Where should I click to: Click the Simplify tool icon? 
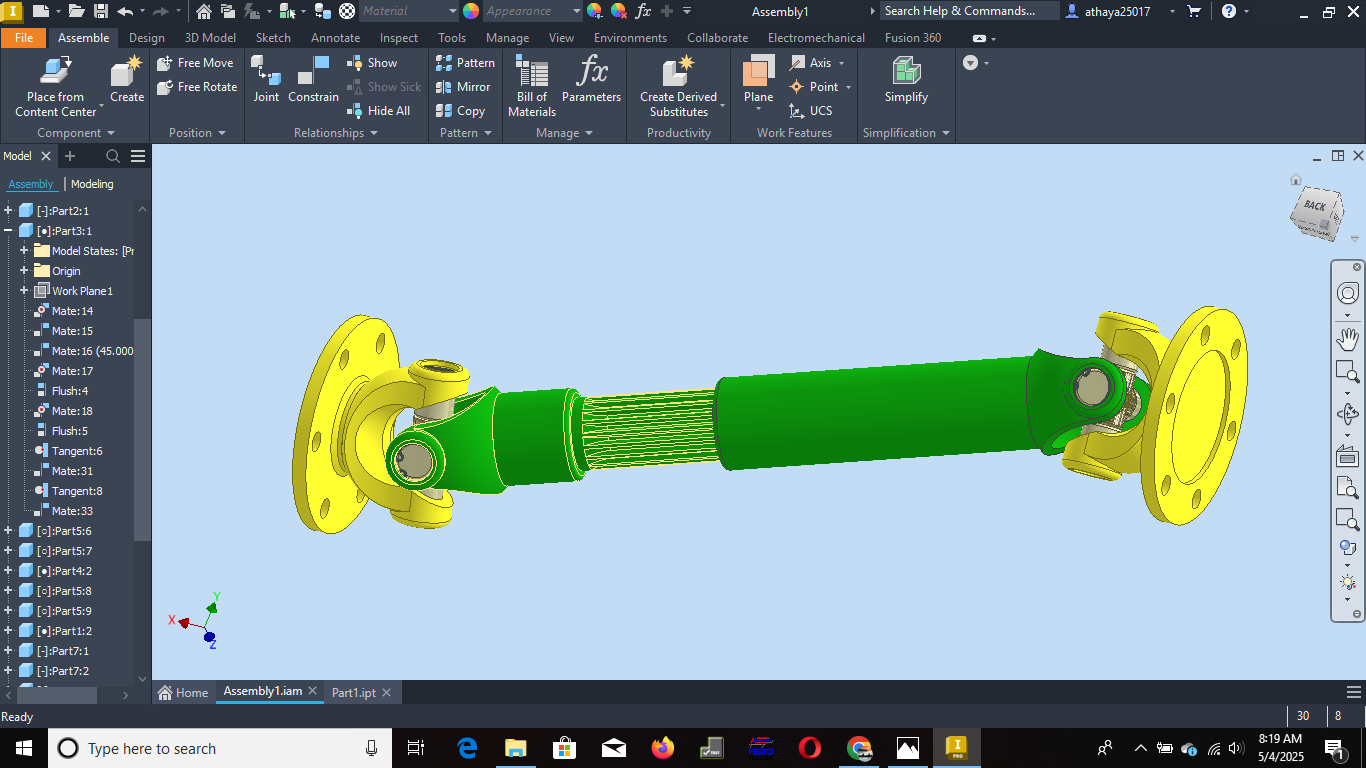906,72
